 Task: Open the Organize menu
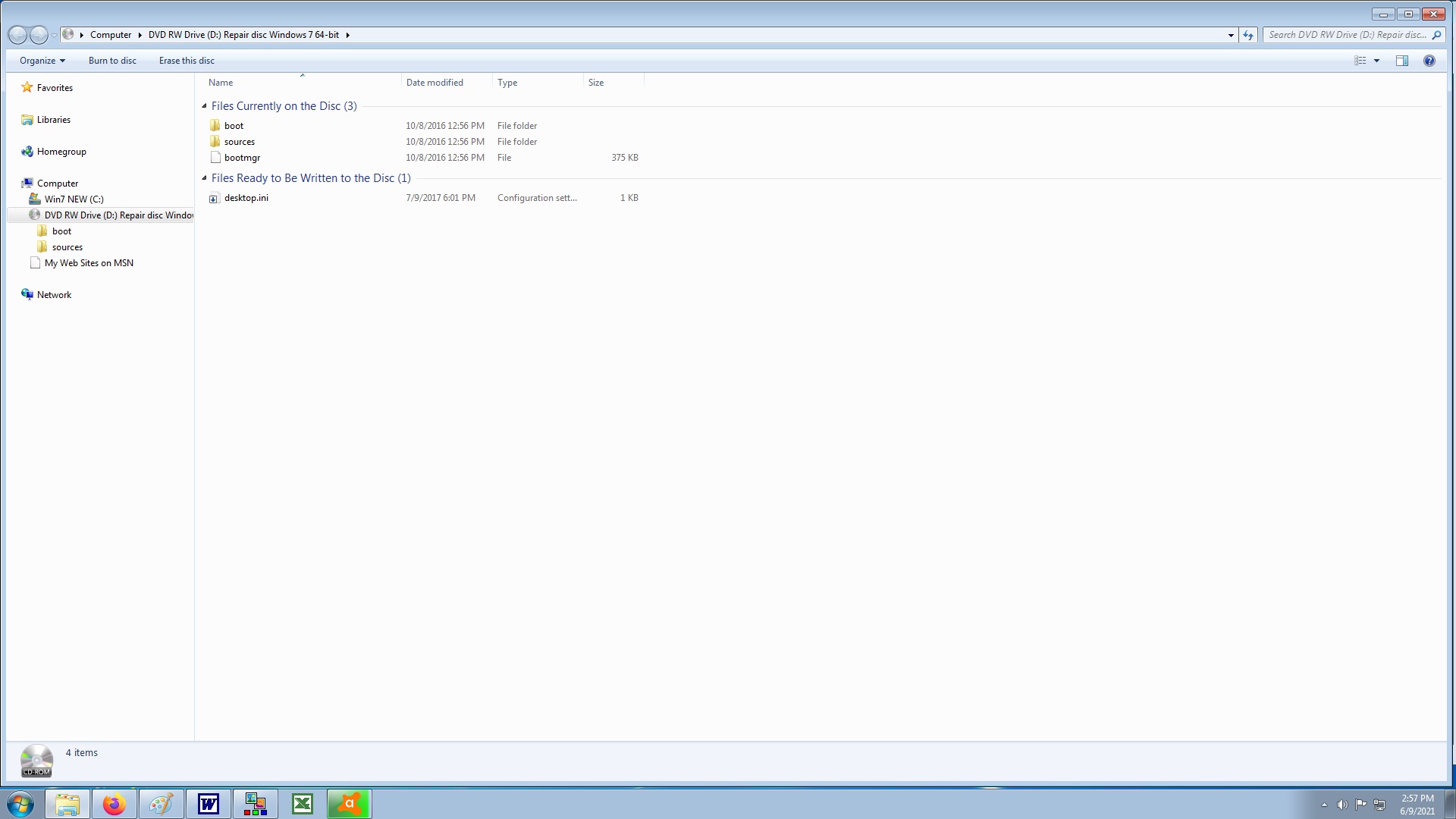[x=42, y=61]
